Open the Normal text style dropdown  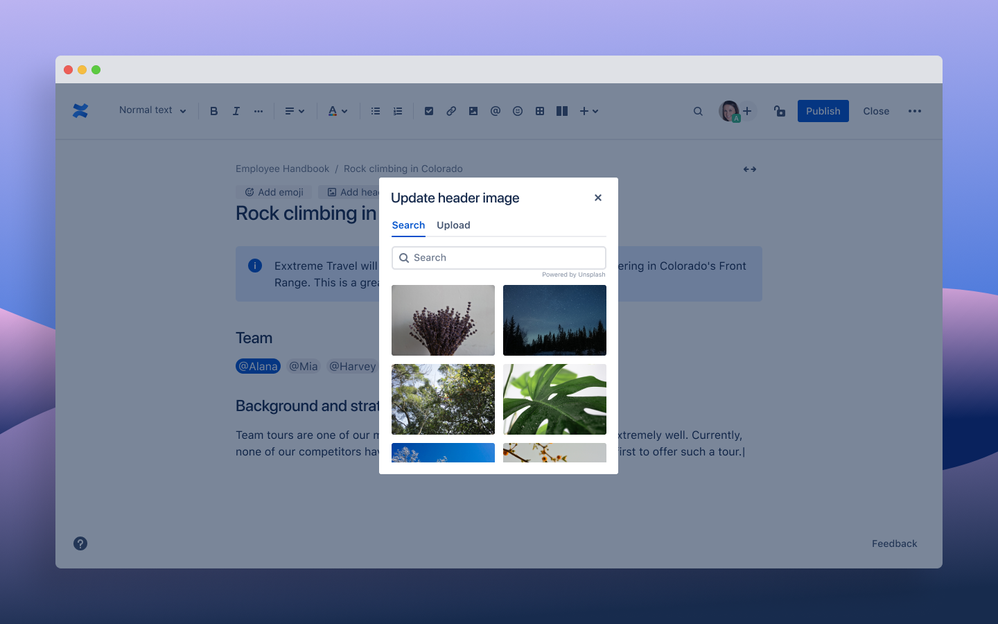point(153,110)
